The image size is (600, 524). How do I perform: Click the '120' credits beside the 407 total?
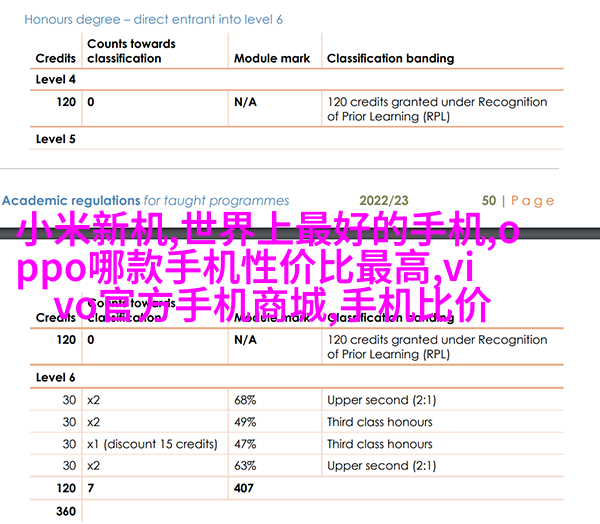[66, 488]
